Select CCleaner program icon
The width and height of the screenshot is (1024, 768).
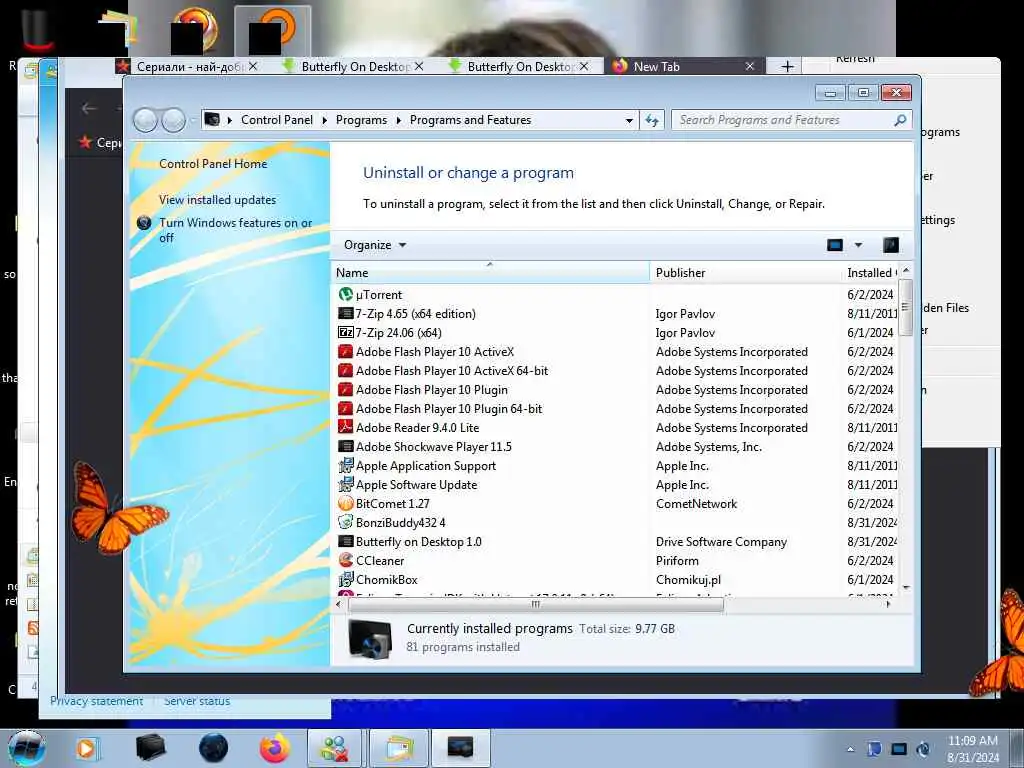345,560
